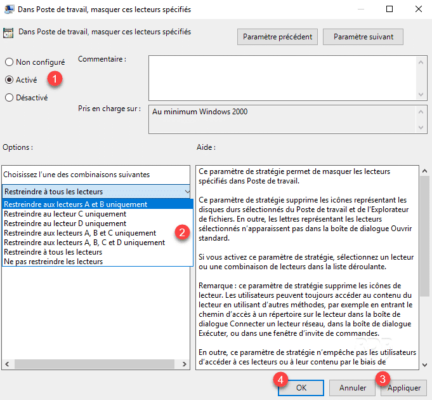Click the policy setting icon beside the heading
This screenshot has width=432, height=400.
coord(8,33)
